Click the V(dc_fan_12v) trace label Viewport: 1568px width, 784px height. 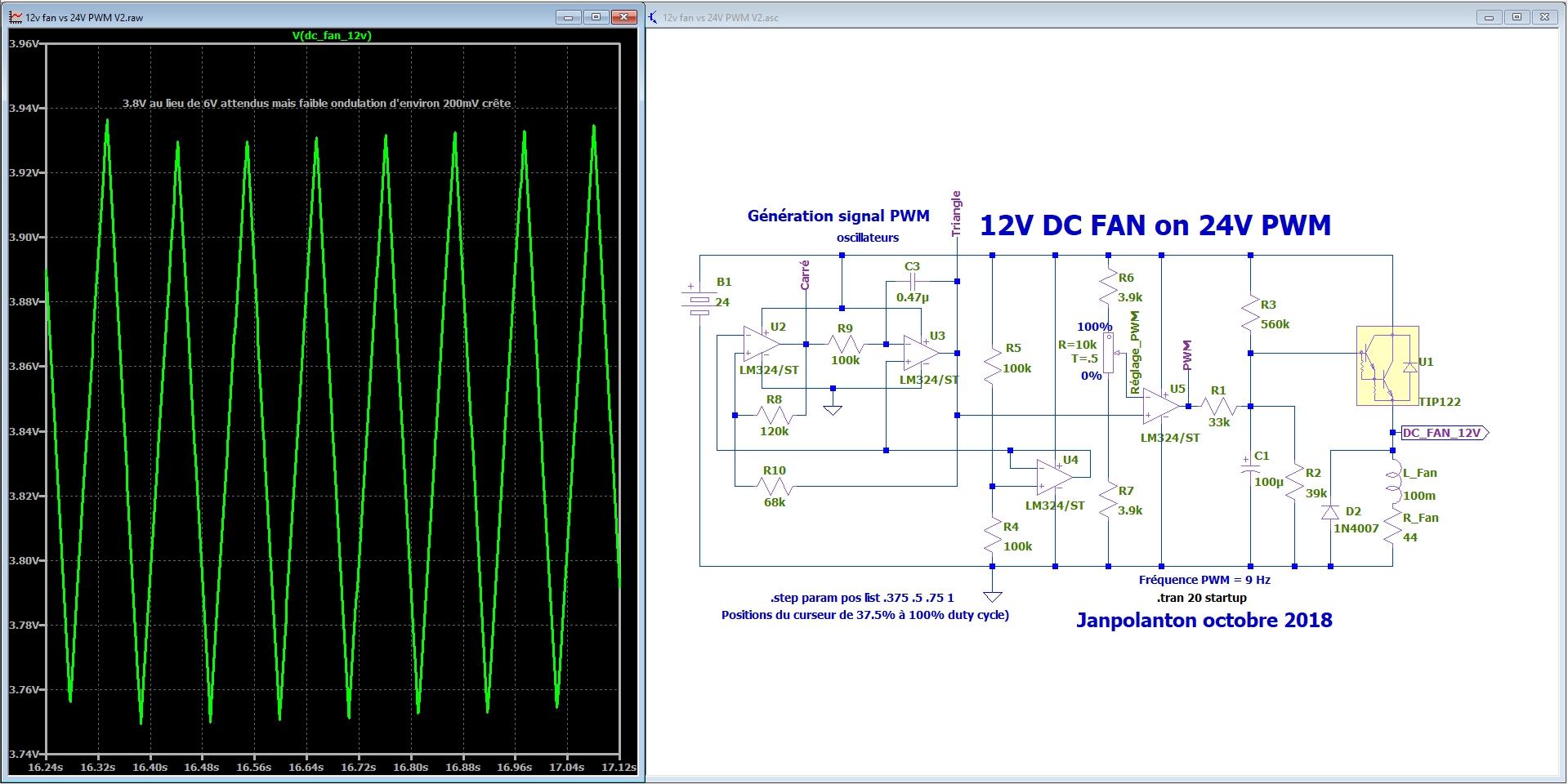tap(332, 35)
